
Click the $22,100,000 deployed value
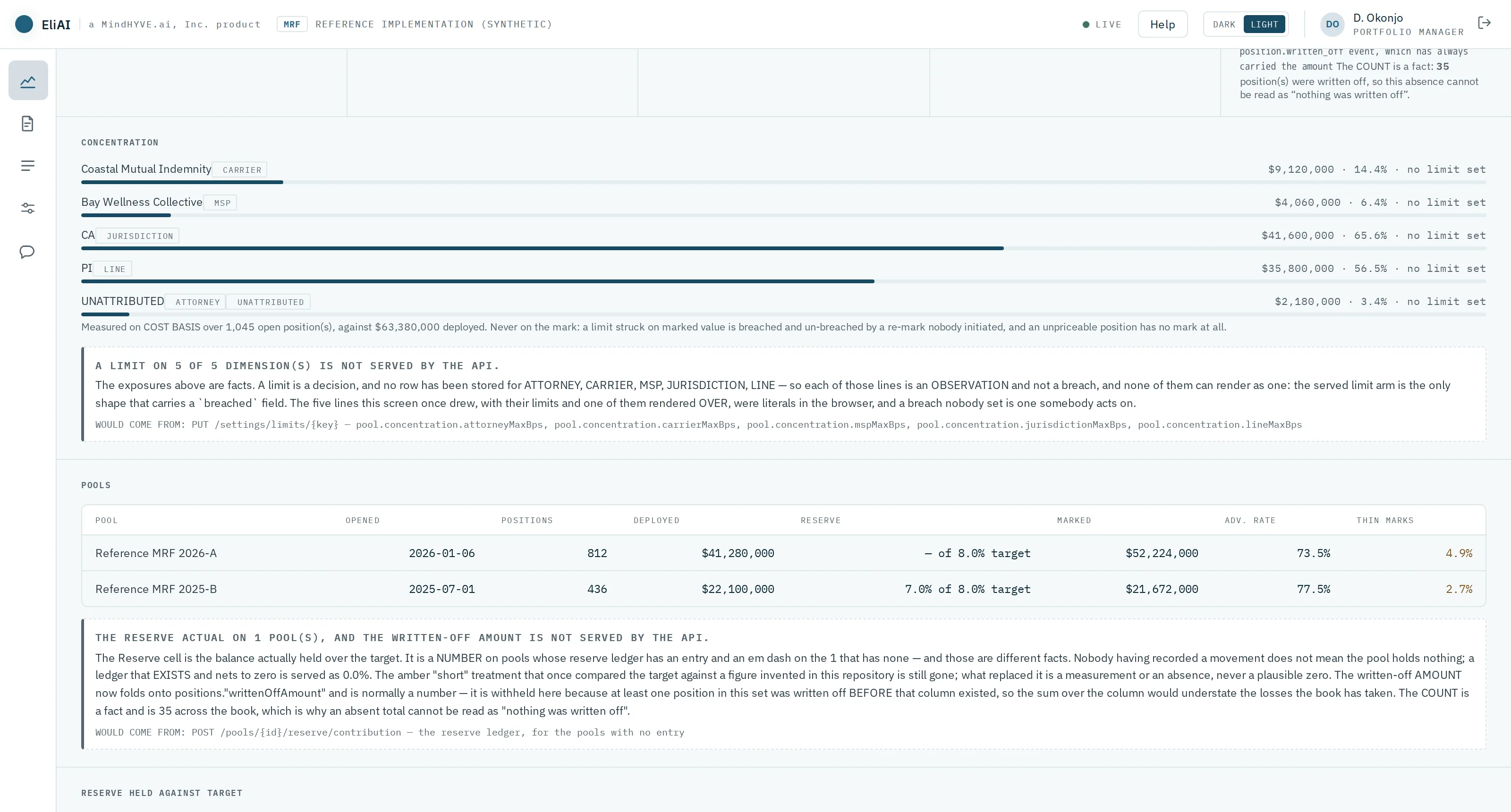click(x=737, y=589)
